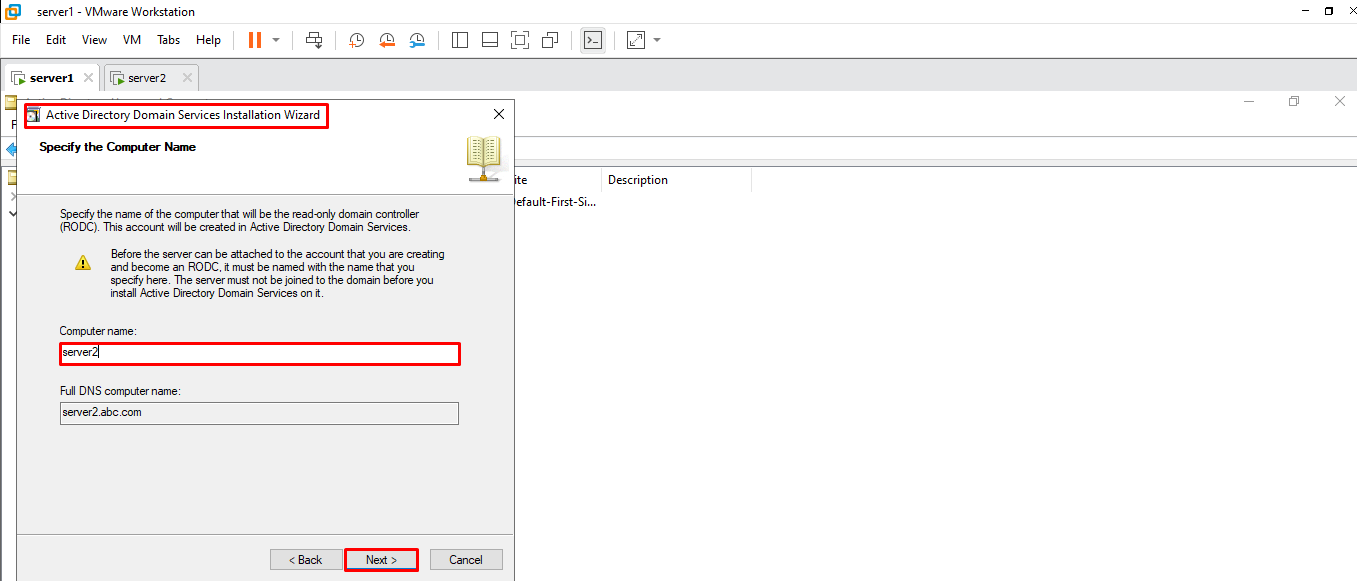Click the Back button in wizard
Image resolution: width=1357 pixels, height=581 pixels.
pos(306,560)
